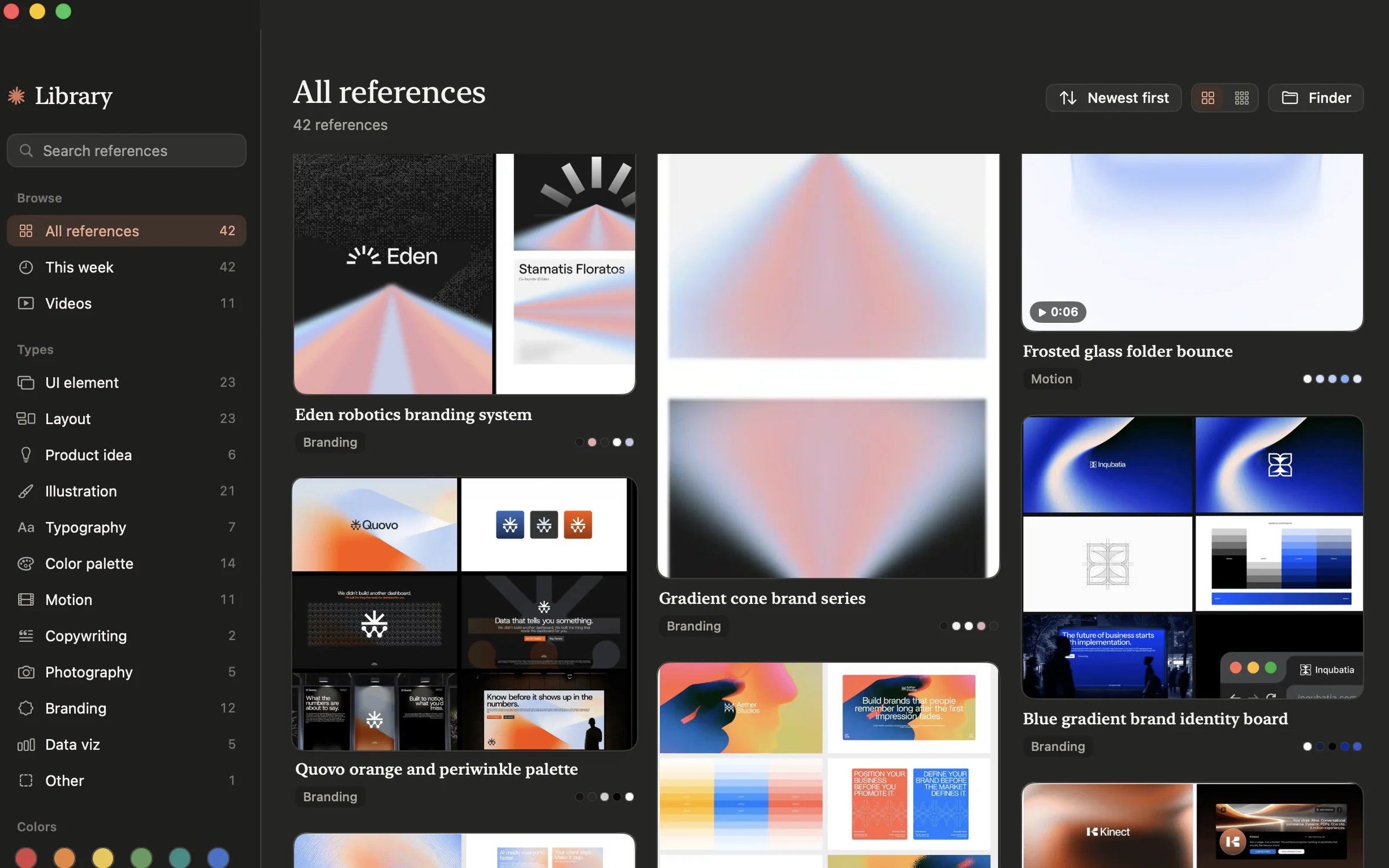
Task: Click the Layout type icon in sidebar
Action: pos(25,418)
